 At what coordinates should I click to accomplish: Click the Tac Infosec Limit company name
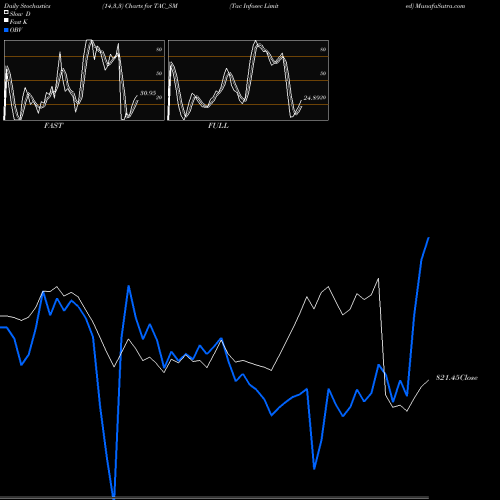(x=254, y=6)
